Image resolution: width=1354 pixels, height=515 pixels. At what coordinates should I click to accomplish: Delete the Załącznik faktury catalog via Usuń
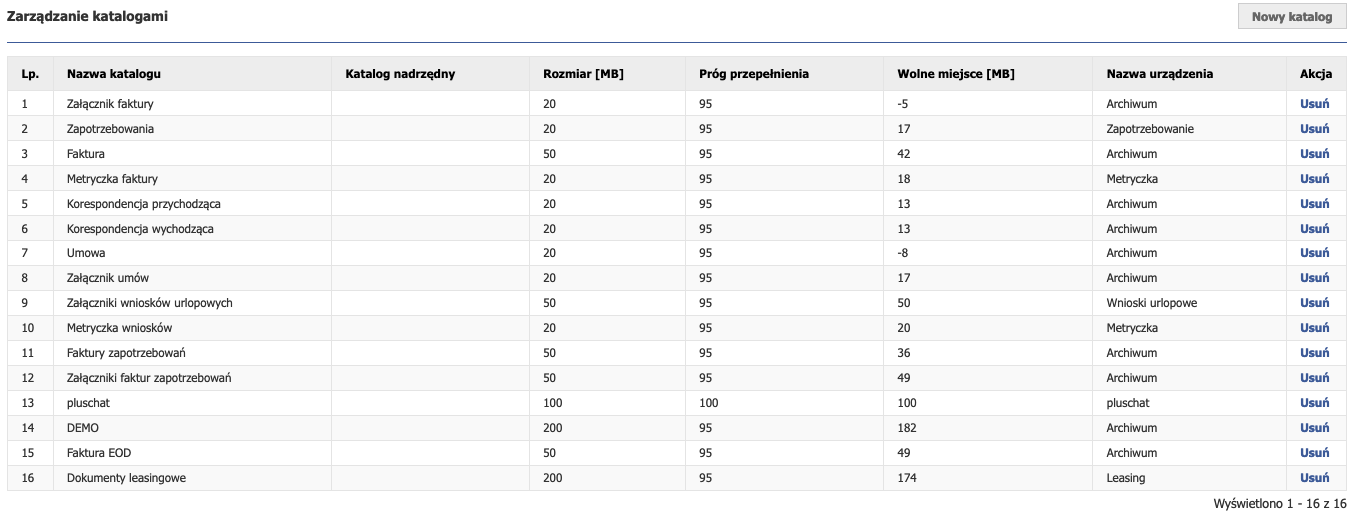[1314, 104]
